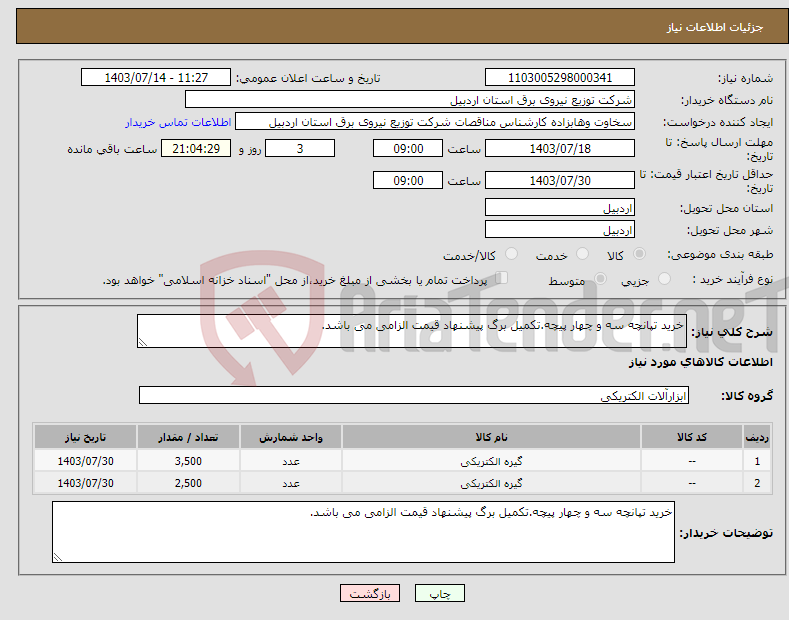Click the announcement date field 1403/07/14 - 11:27
This screenshot has height=620, width=789.
coord(156,78)
